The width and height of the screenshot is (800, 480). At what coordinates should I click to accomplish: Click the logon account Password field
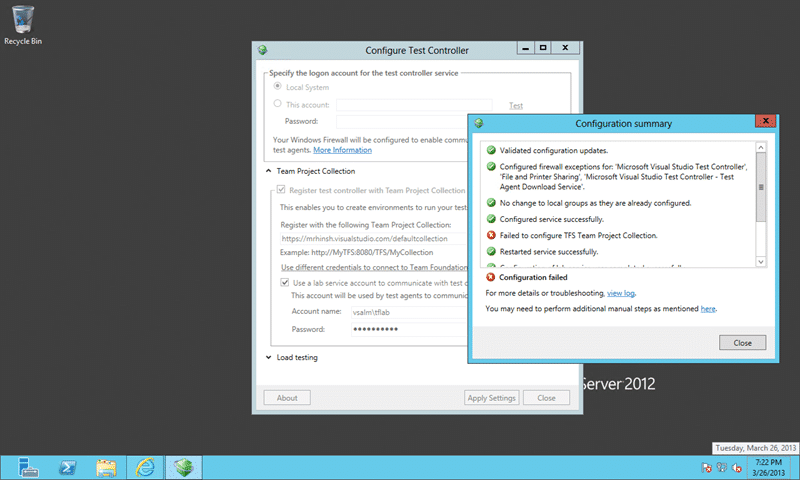(402, 121)
